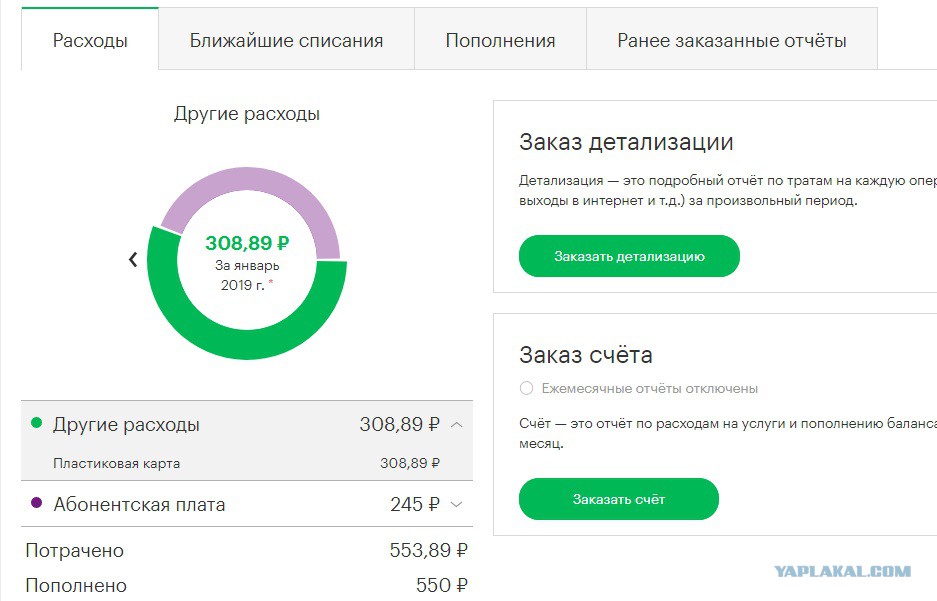Collapse the Другие расходы row chevron
This screenshot has height=601, width=937.
pyautogui.click(x=457, y=425)
